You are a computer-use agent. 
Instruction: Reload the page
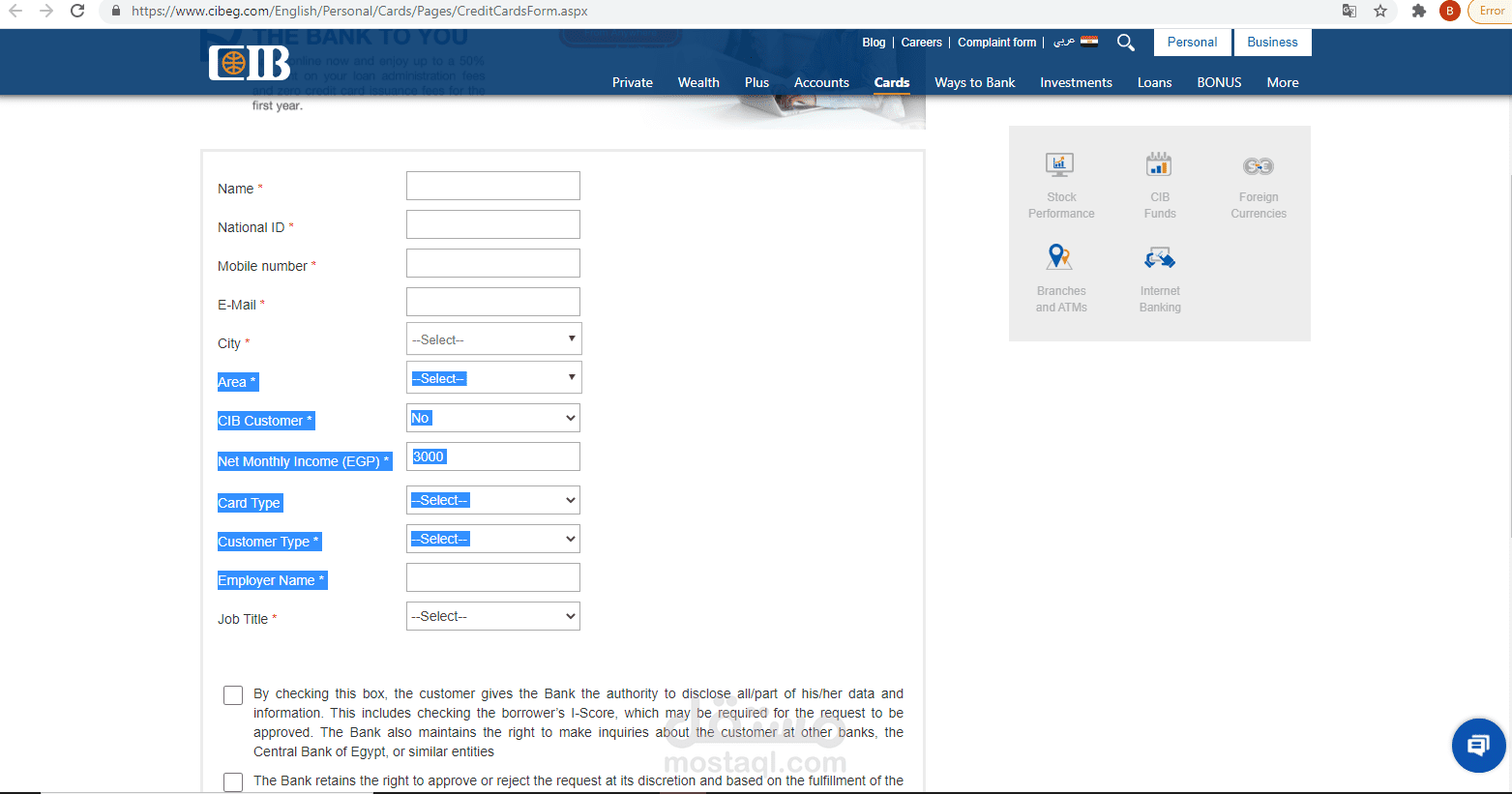[77, 12]
